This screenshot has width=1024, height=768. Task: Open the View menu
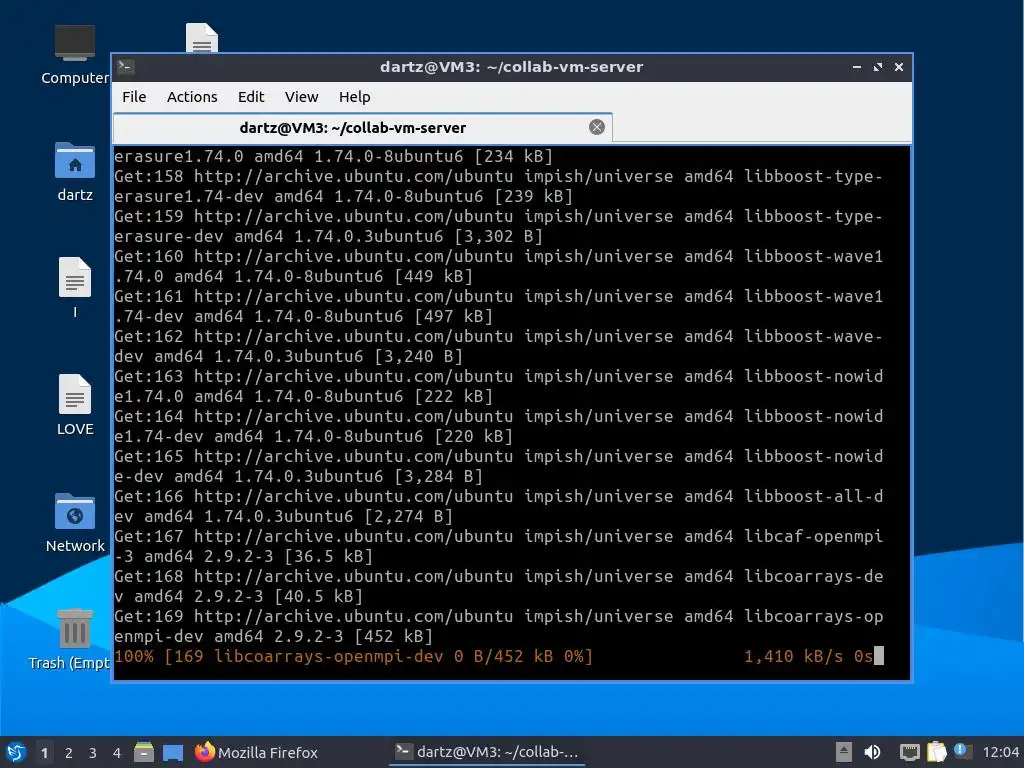301,97
